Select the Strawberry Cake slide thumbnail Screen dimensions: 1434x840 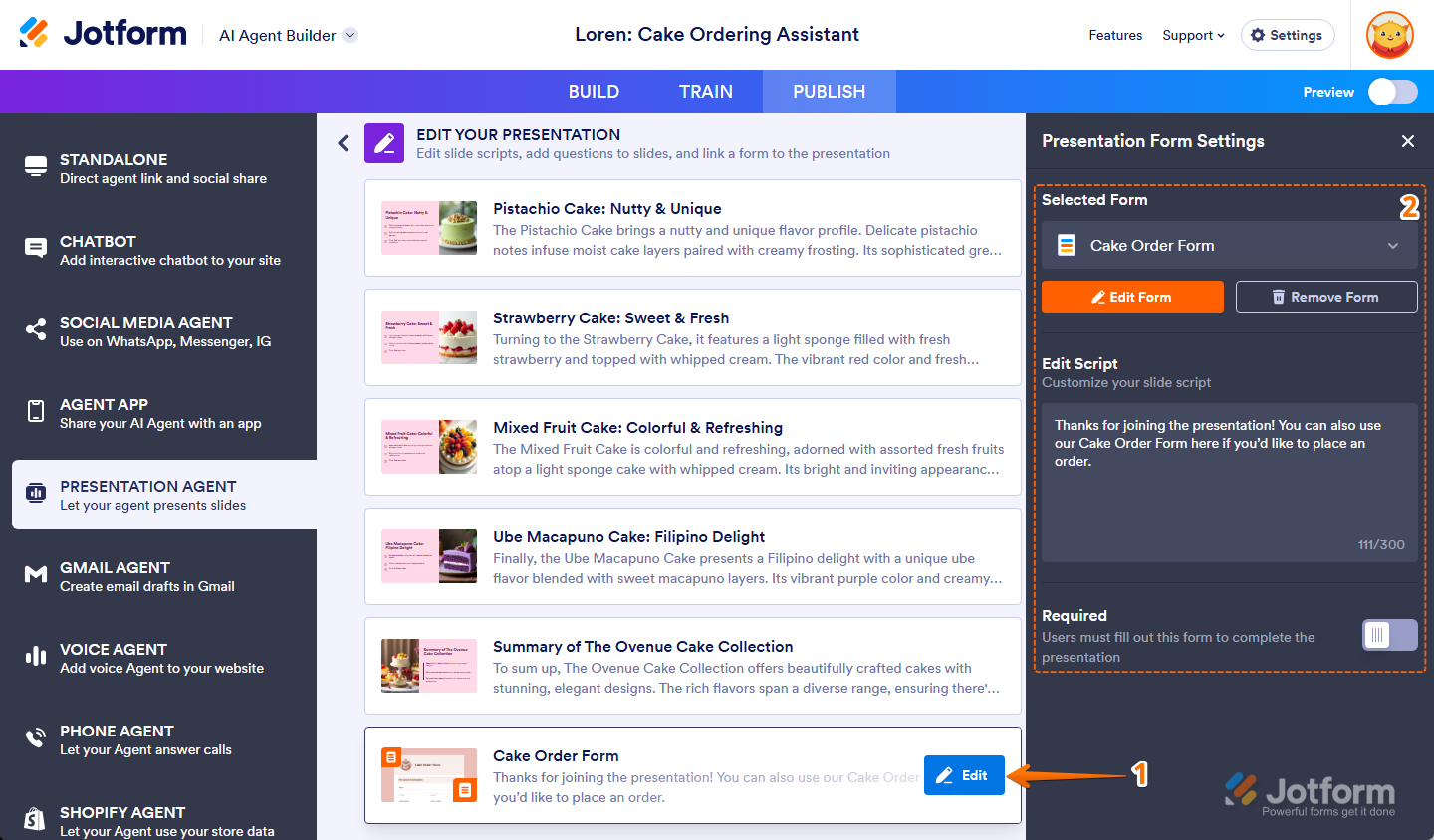(429, 337)
